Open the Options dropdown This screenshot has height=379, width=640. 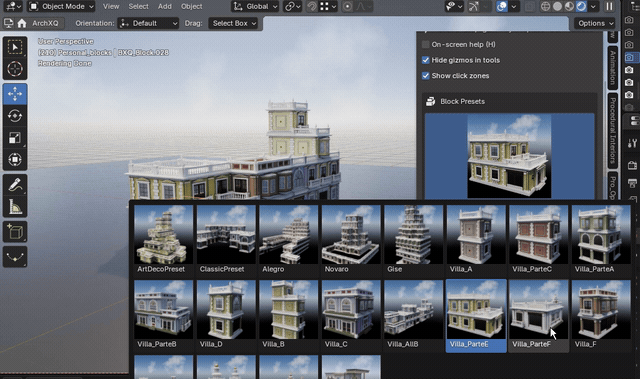[x=595, y=23]
